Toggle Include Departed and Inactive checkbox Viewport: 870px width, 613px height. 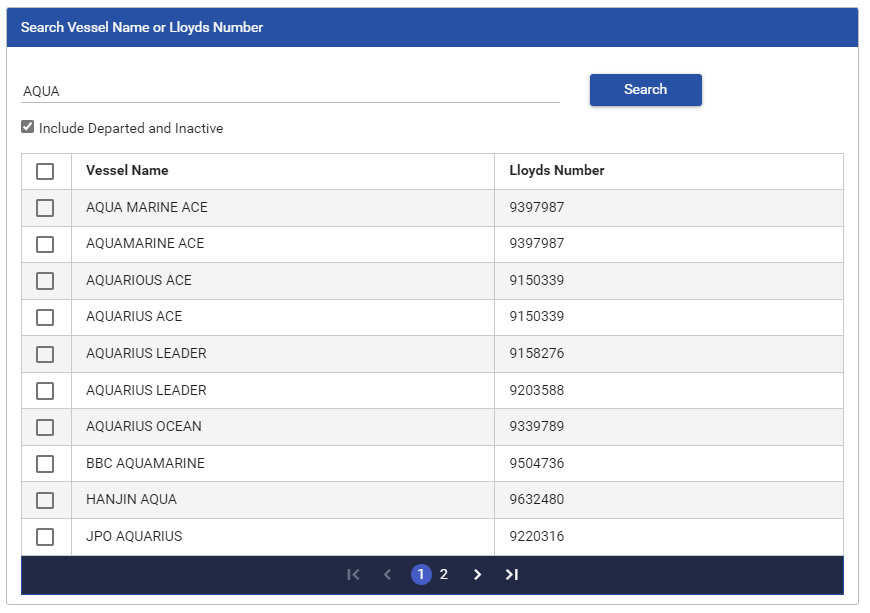[x=28, y=128]
